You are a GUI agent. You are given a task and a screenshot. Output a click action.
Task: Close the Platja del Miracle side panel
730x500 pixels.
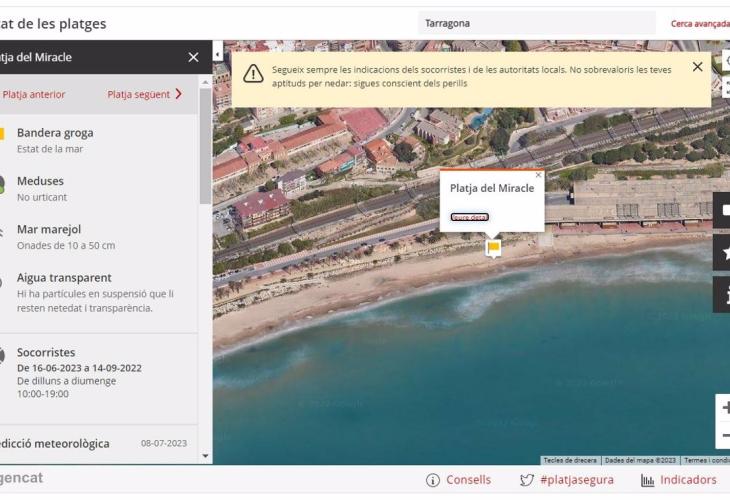pyautogui.click(x=193, y=58)
